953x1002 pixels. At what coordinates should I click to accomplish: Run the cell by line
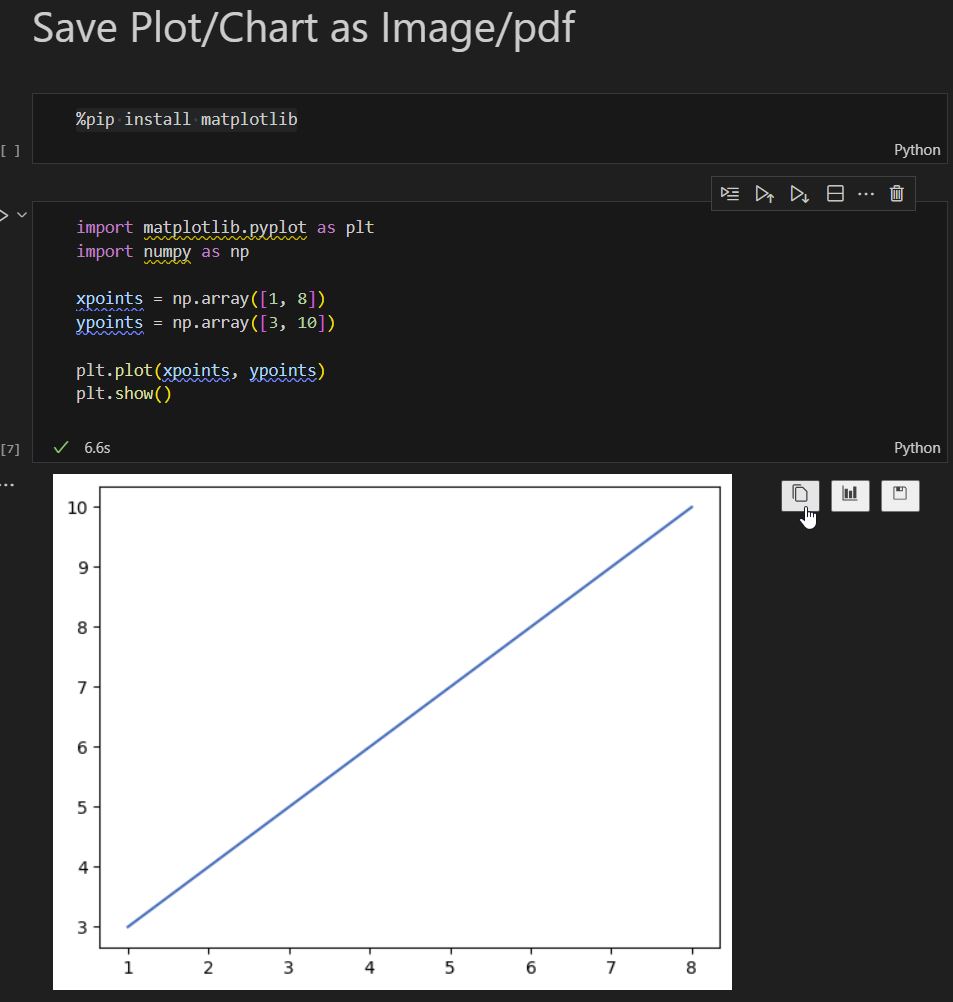click(729, 193)
